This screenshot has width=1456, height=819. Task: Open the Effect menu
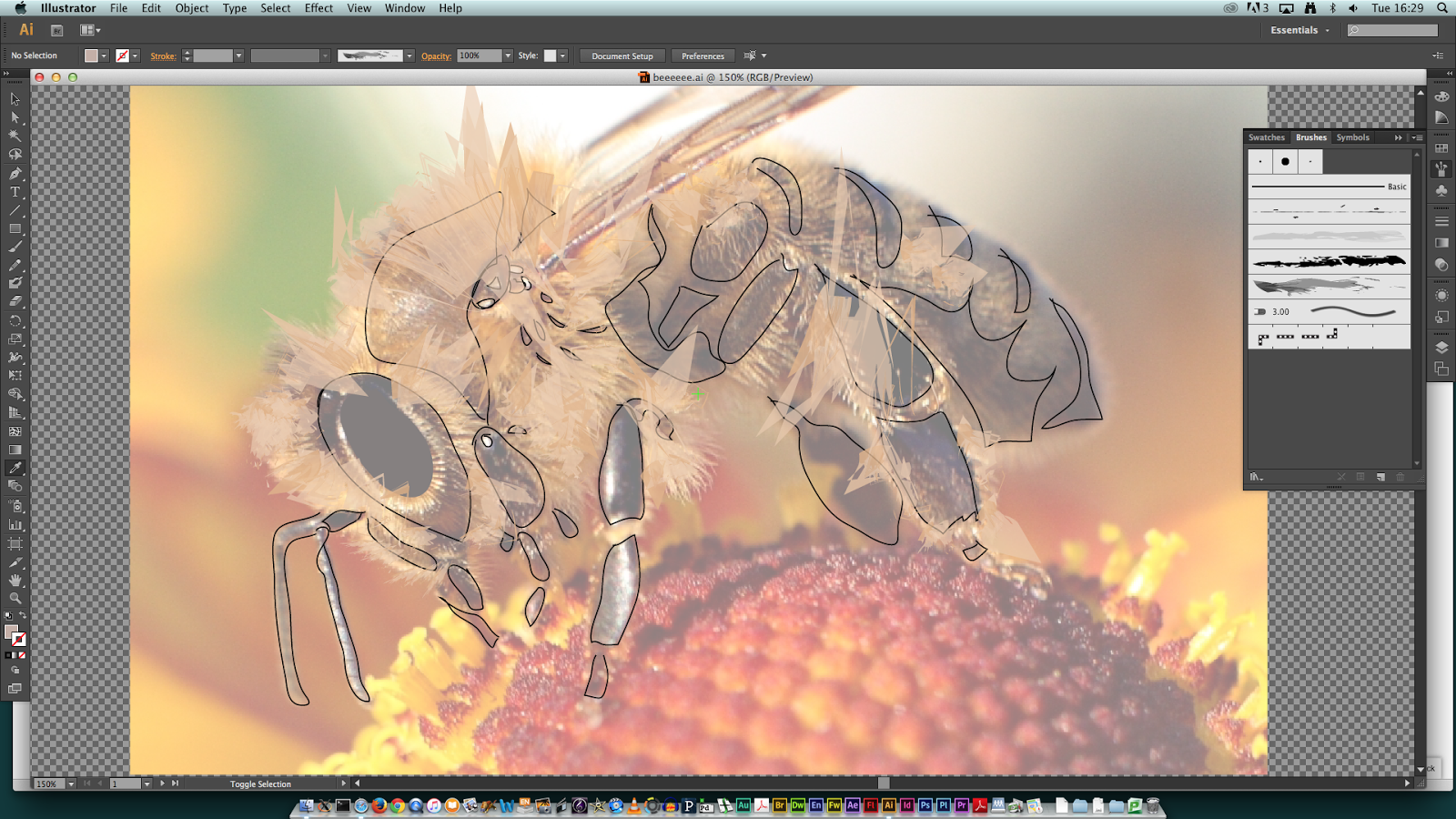[318, 8]
